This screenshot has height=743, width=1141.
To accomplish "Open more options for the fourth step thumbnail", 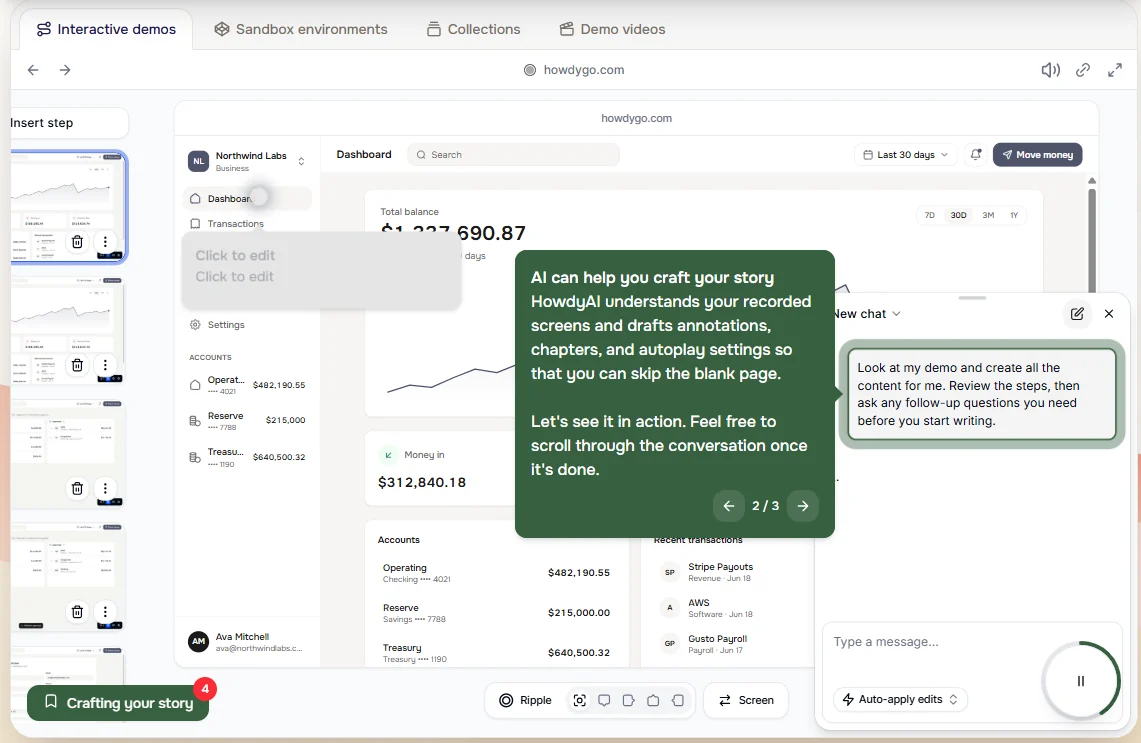I will (x=105, y=611).
